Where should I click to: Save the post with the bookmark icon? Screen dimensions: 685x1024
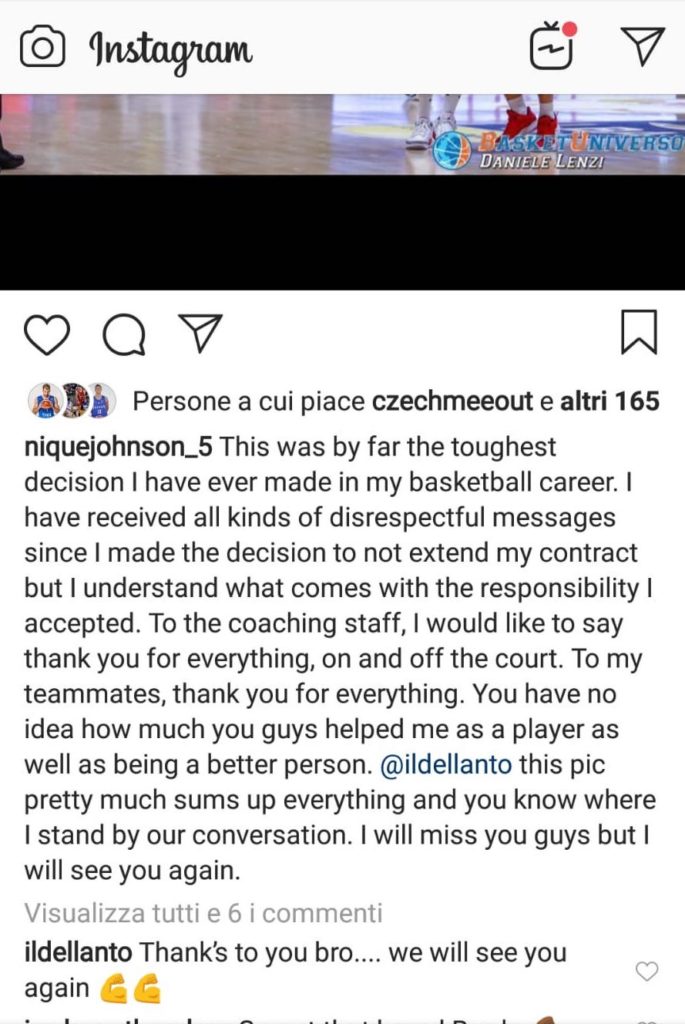pos(639,332)
